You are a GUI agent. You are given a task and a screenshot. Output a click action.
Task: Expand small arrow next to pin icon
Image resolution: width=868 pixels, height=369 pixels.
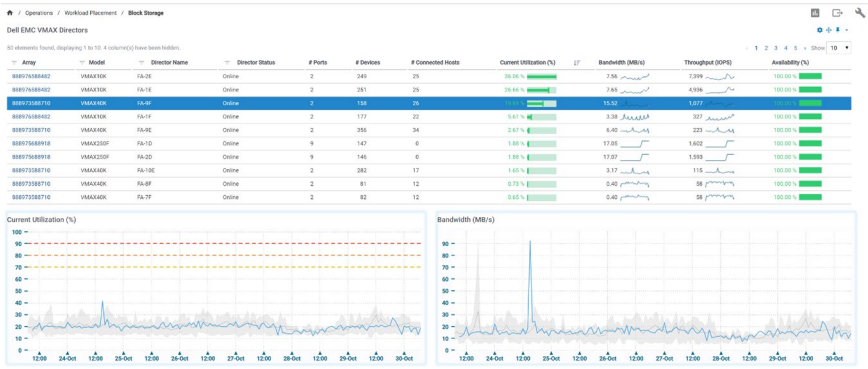[x=847, y=30]
